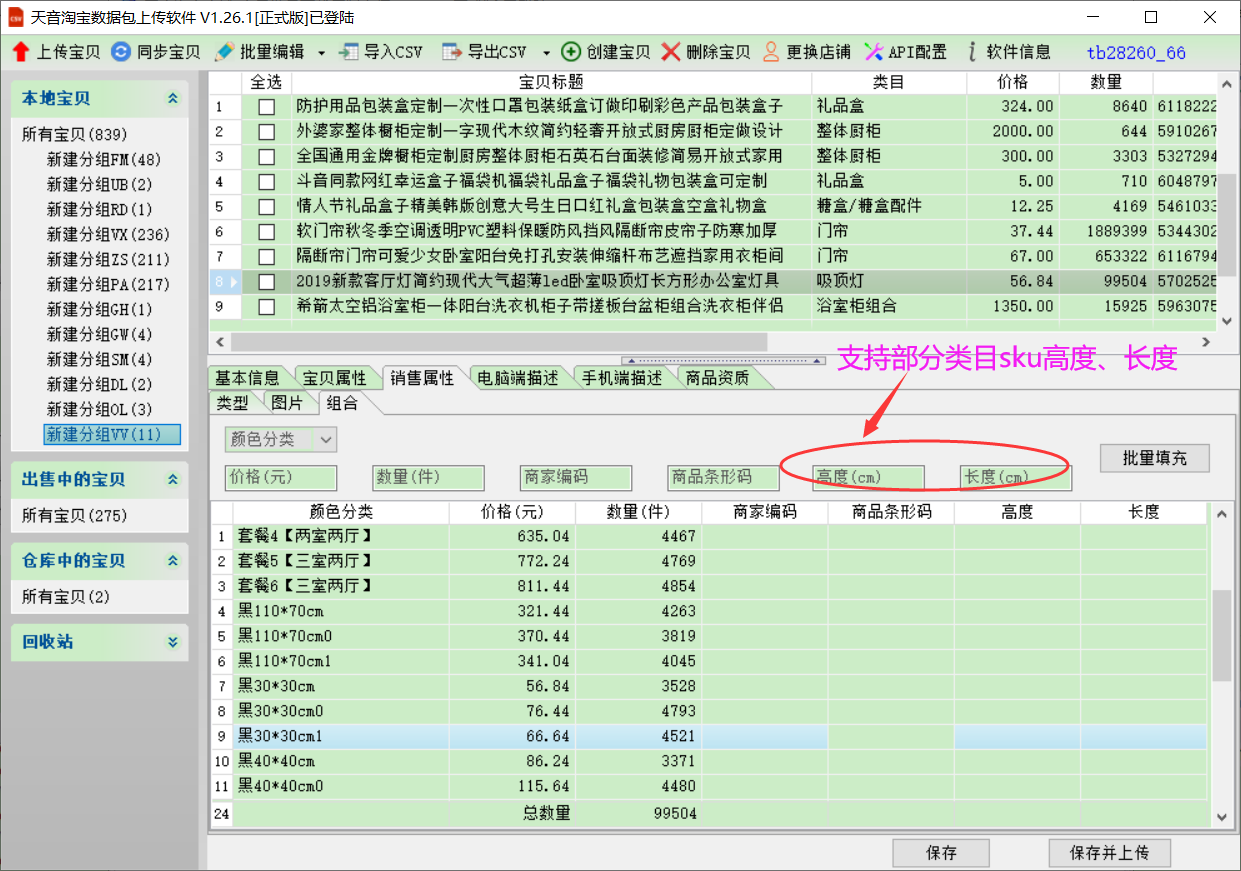Image resolution: width=1241 pixels, height=871 pixels.
Task: Click the 批量填充 button
Action: (1154, 458)
